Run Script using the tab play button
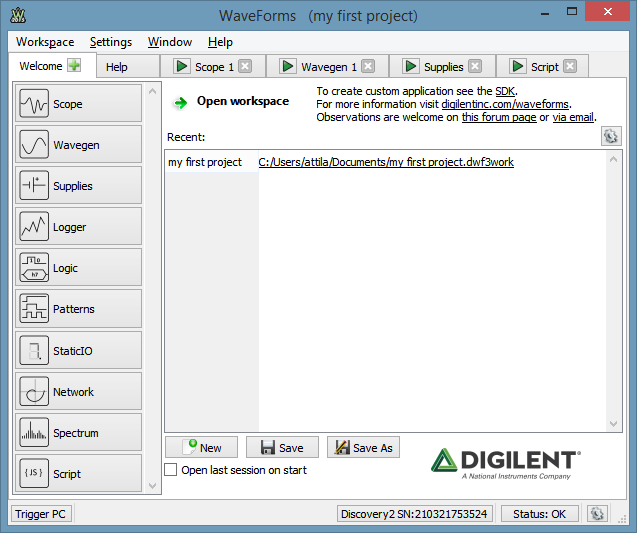 tap(518, 66)
